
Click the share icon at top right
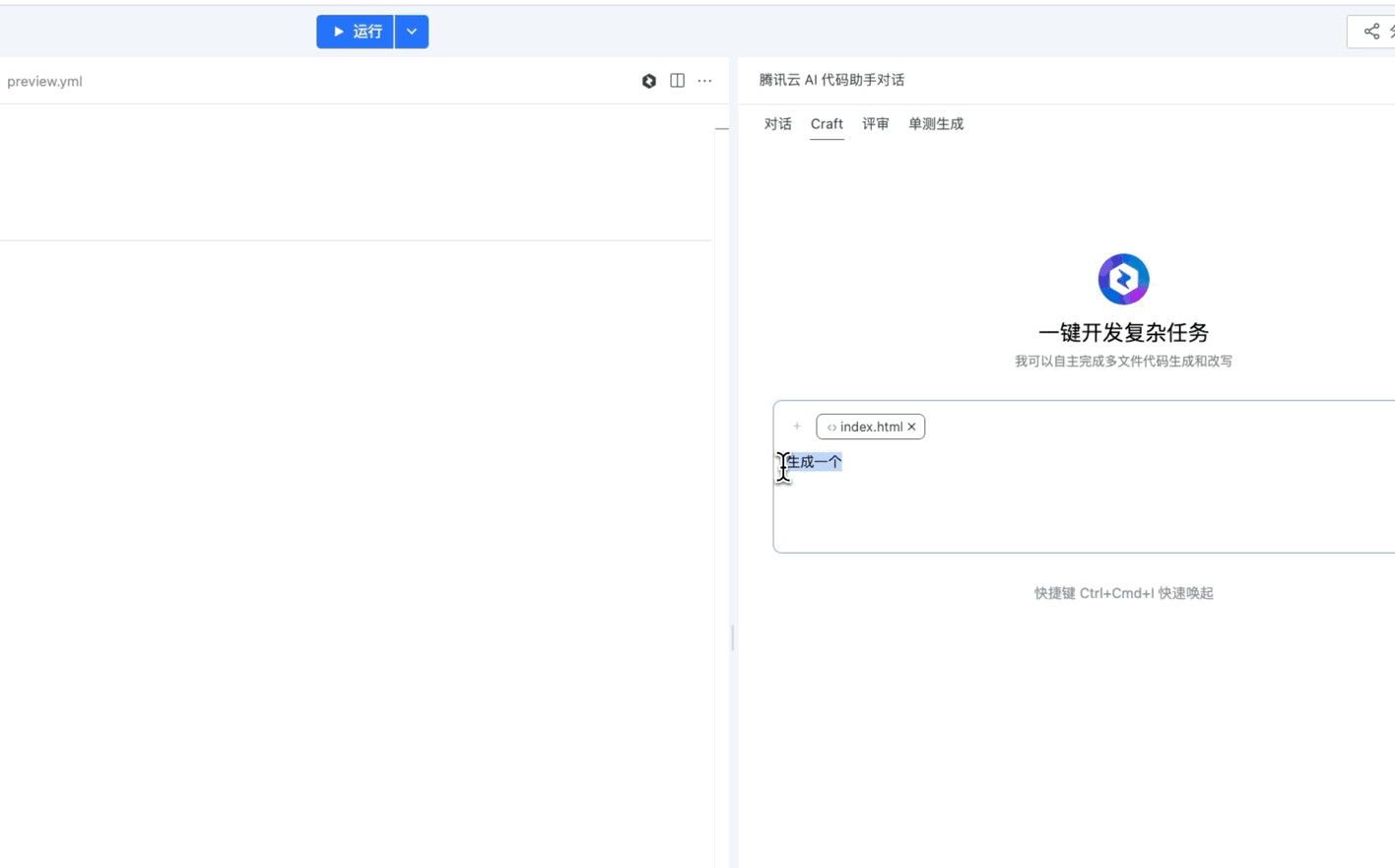pos(1371,32)
